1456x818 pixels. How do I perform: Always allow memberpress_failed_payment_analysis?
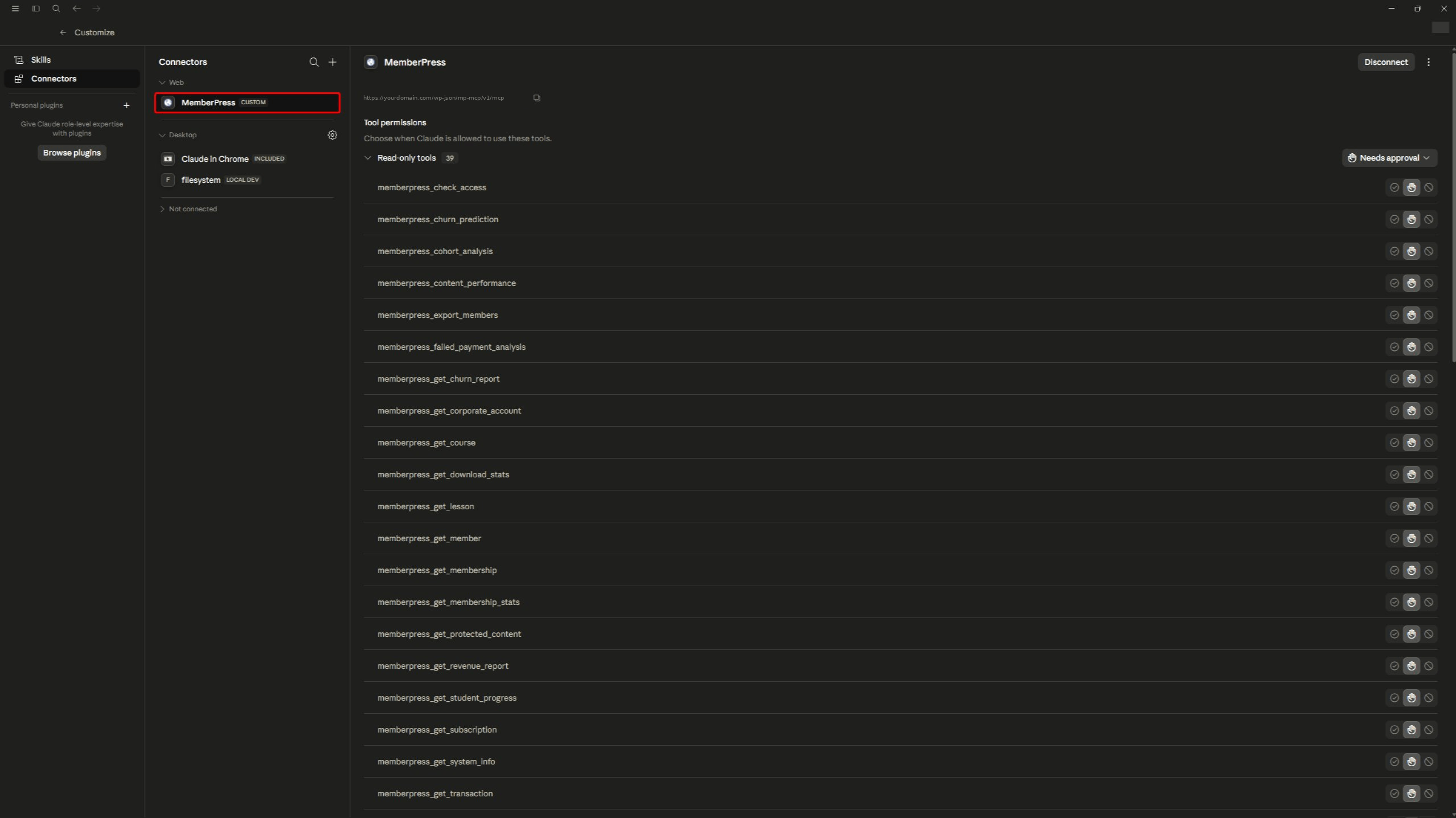[1394, 347]
